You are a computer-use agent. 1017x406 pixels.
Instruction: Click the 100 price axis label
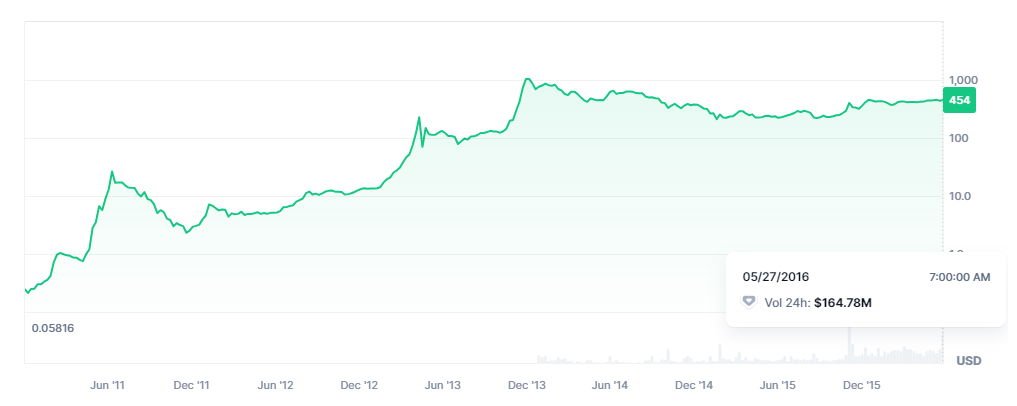pyautogui.click(x=958, y=138)
